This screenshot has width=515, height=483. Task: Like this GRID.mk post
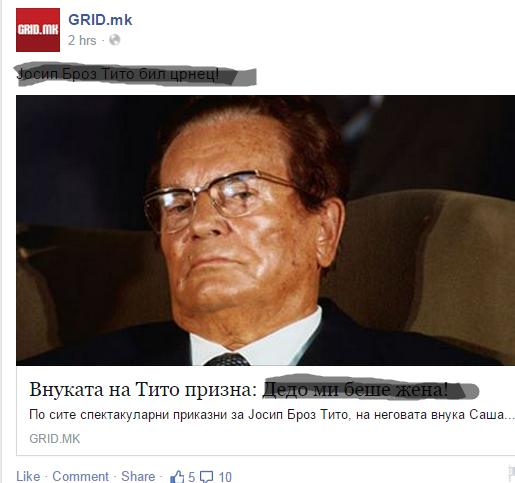(x=28, y=476)
